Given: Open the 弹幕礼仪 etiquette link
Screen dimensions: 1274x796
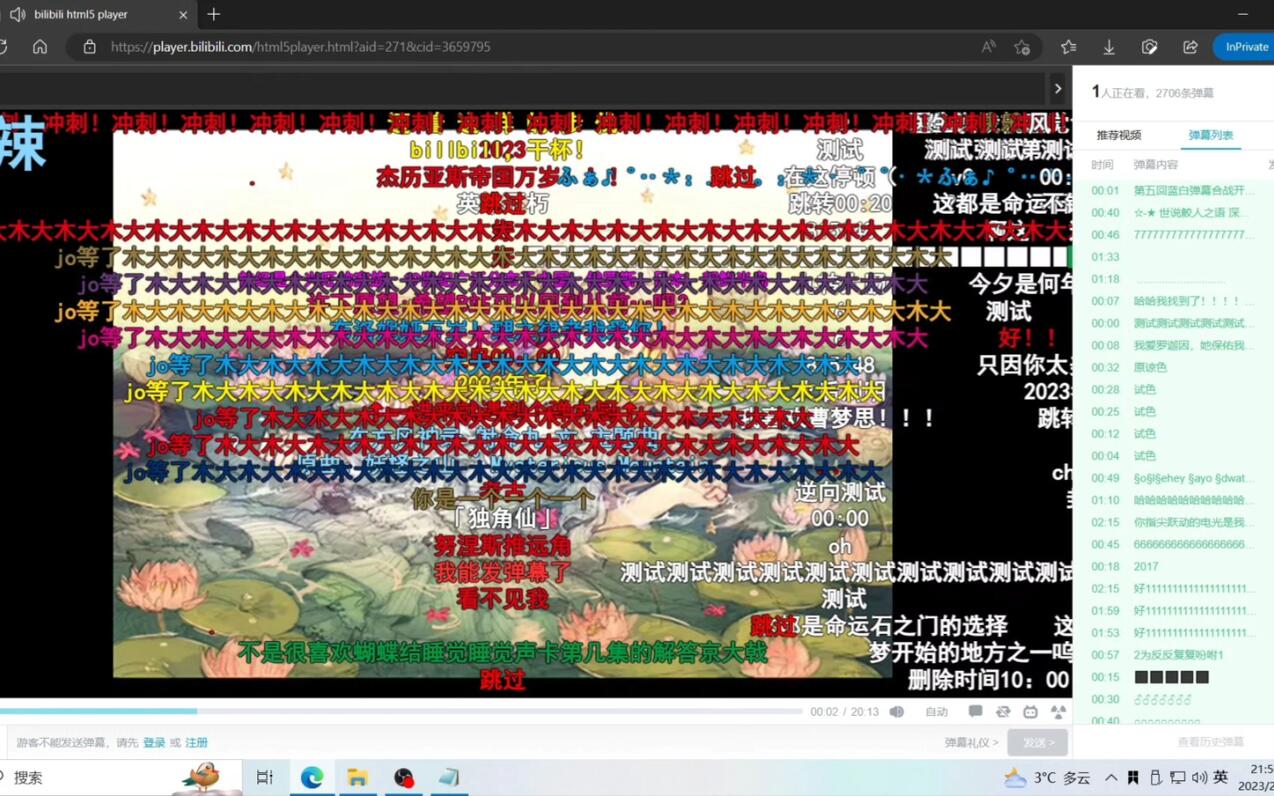Looking at the screenshot, I should 971,743.
